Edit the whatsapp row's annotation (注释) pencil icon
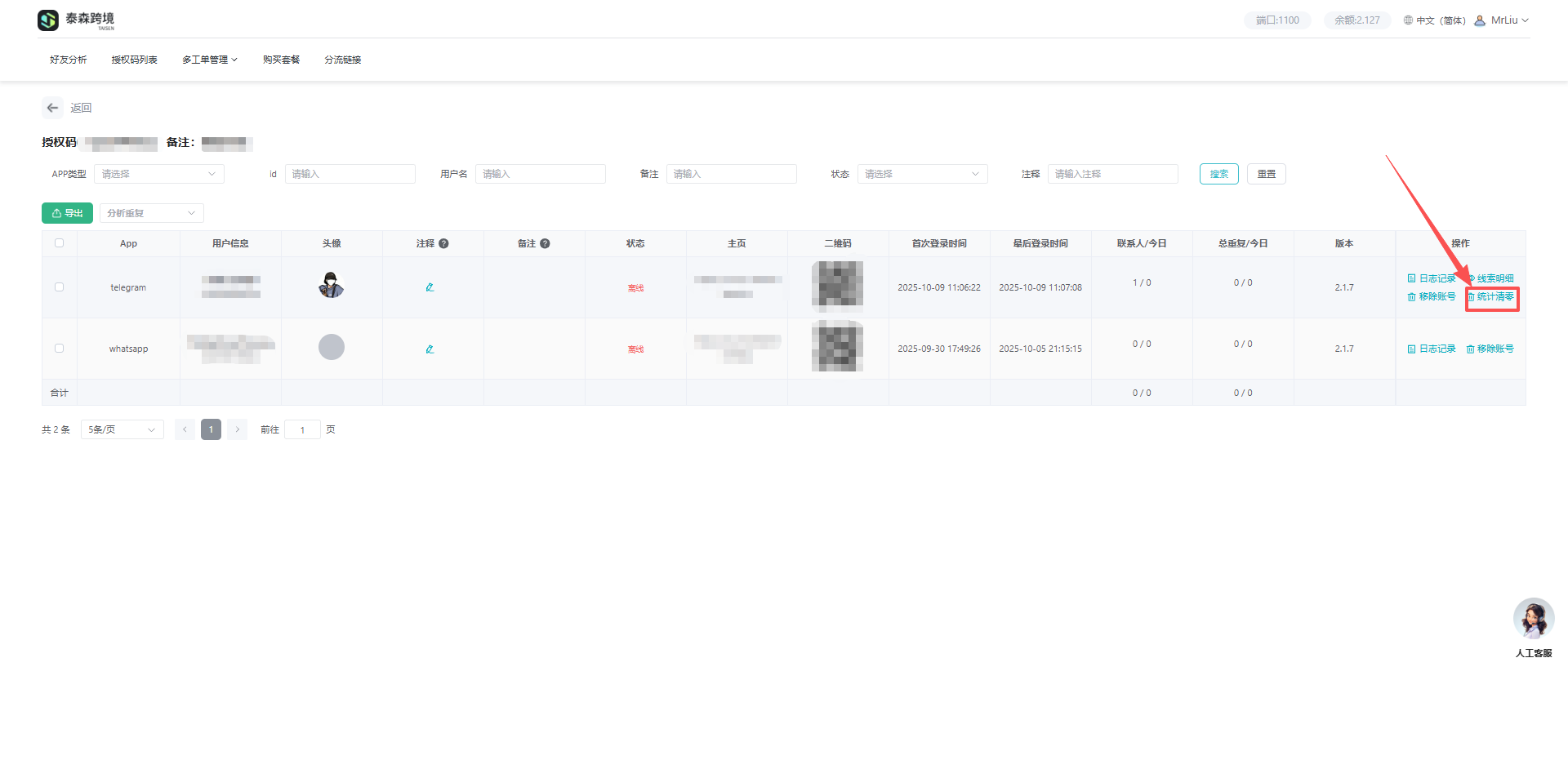Image resolution: width=1568 pixels, height=778 pixels. 430,349
